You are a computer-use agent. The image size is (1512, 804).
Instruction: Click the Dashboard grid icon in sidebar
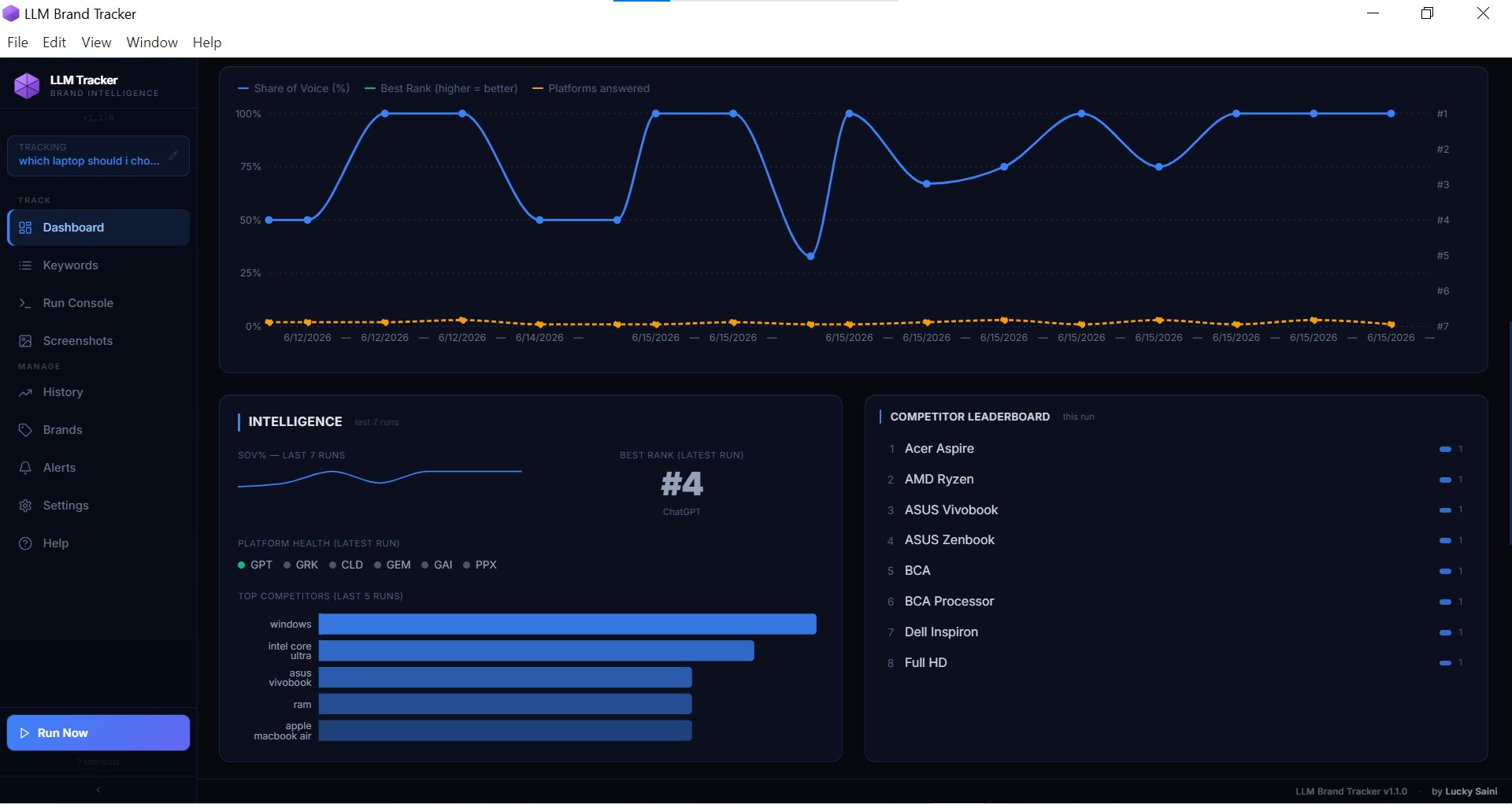click(25, 228)
